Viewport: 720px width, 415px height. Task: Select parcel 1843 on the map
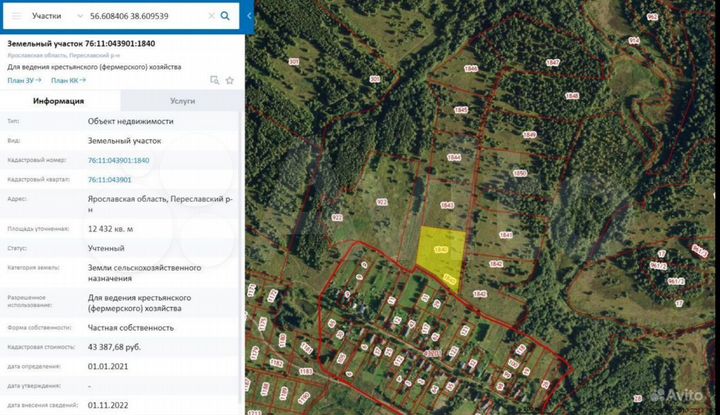[447, 205]
